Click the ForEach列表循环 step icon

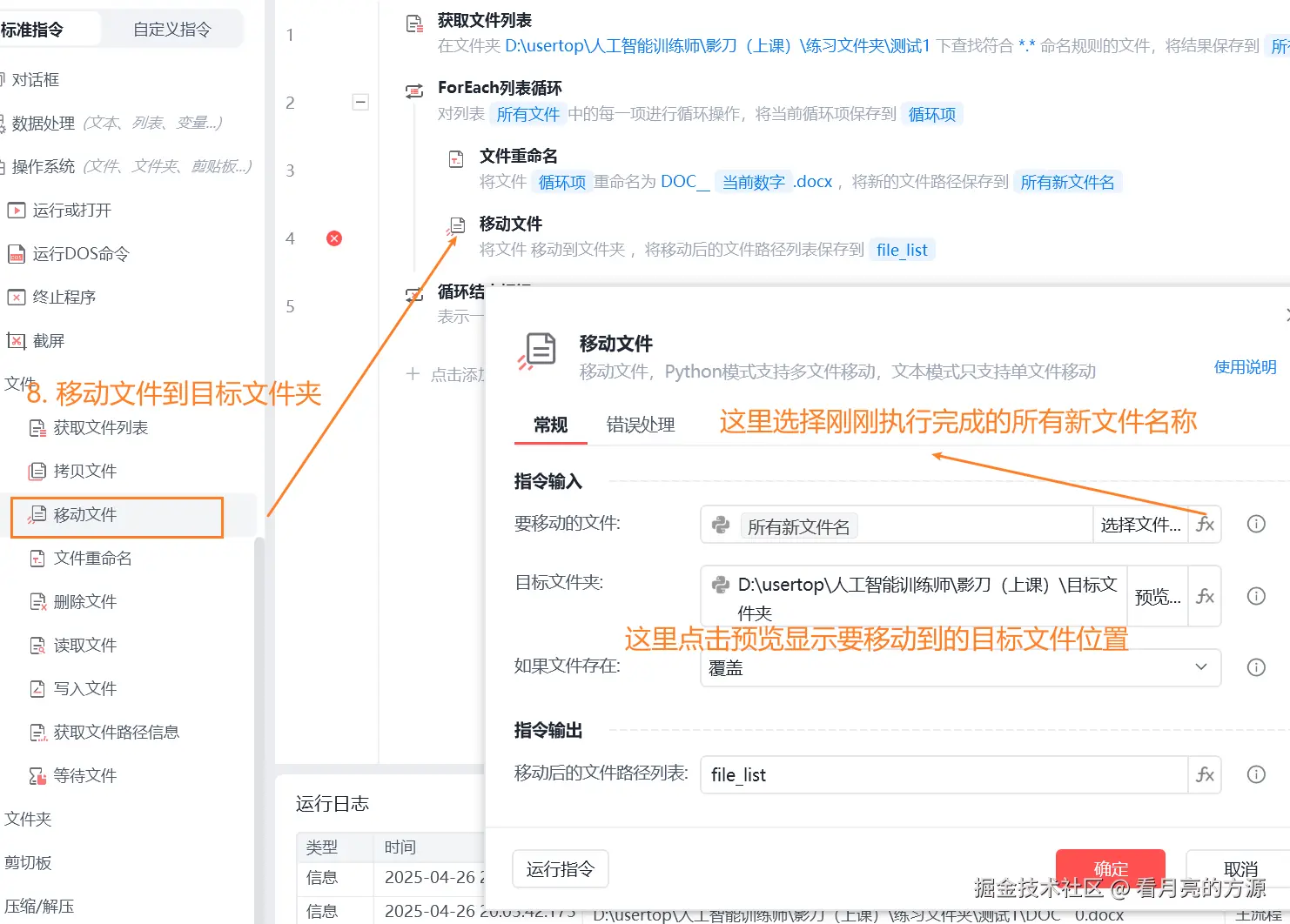(414, 90)
